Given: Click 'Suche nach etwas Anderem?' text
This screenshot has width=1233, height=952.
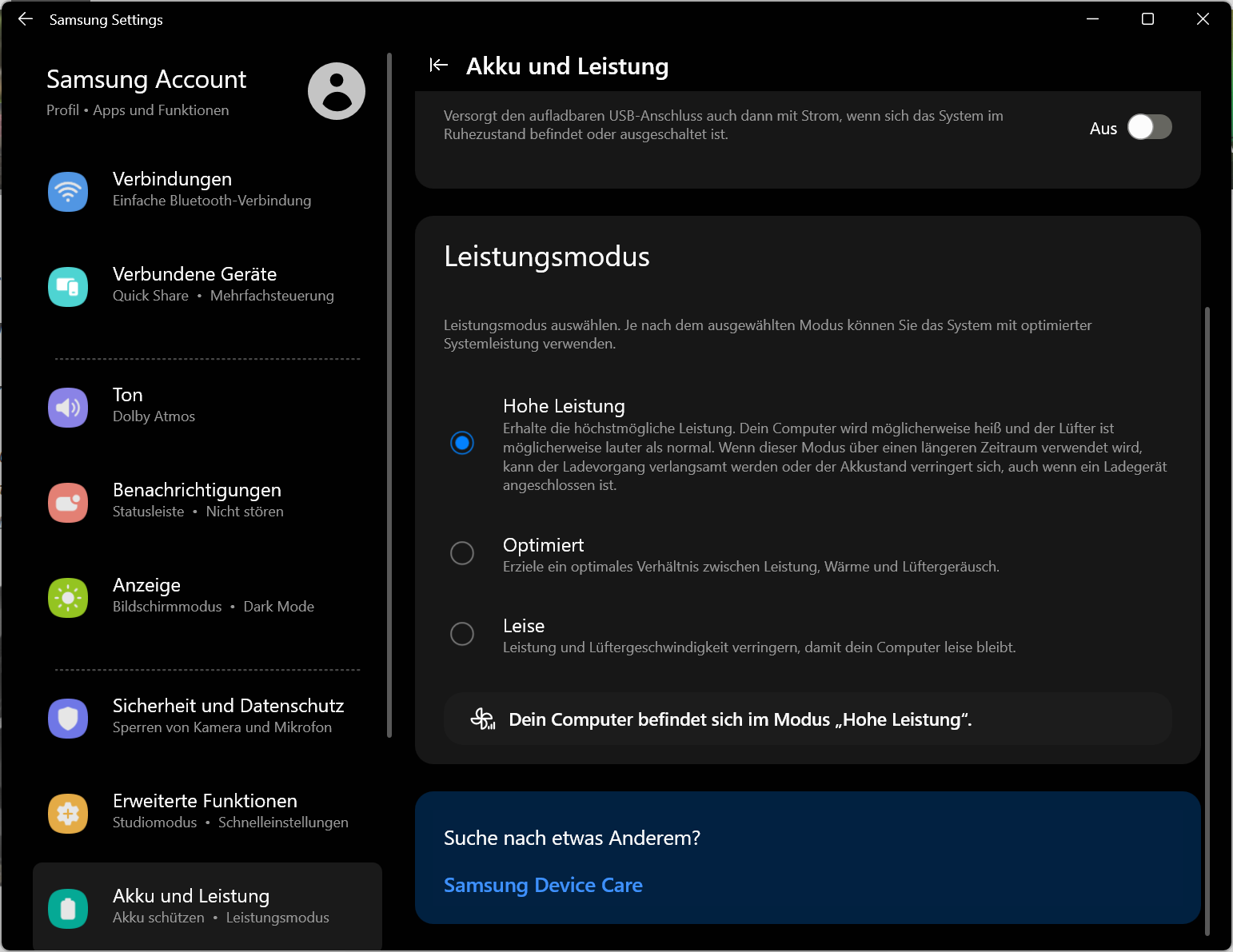Looking at the screenshot, I should pos(572,838).
